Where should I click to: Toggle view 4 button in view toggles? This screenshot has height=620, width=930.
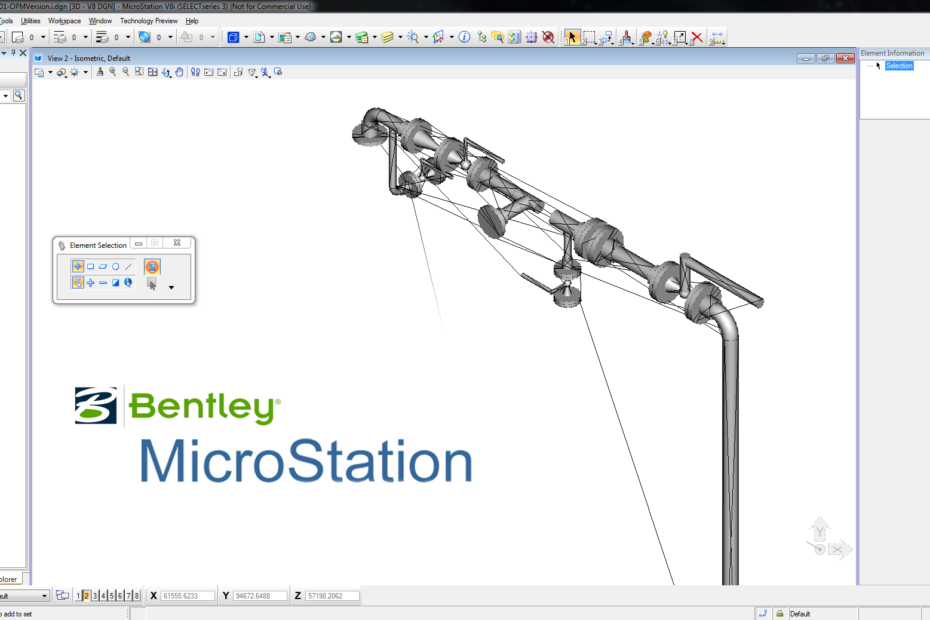tap(103, 596)
